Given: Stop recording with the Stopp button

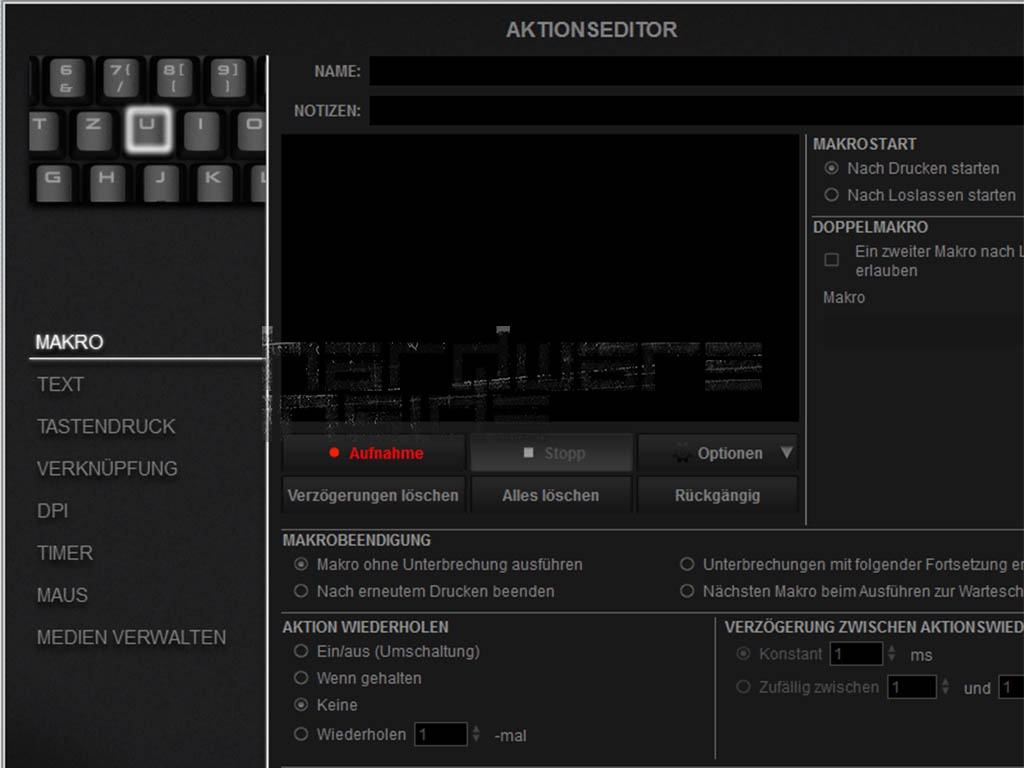Looking at the screenshot, I should [x=552, y=453].
